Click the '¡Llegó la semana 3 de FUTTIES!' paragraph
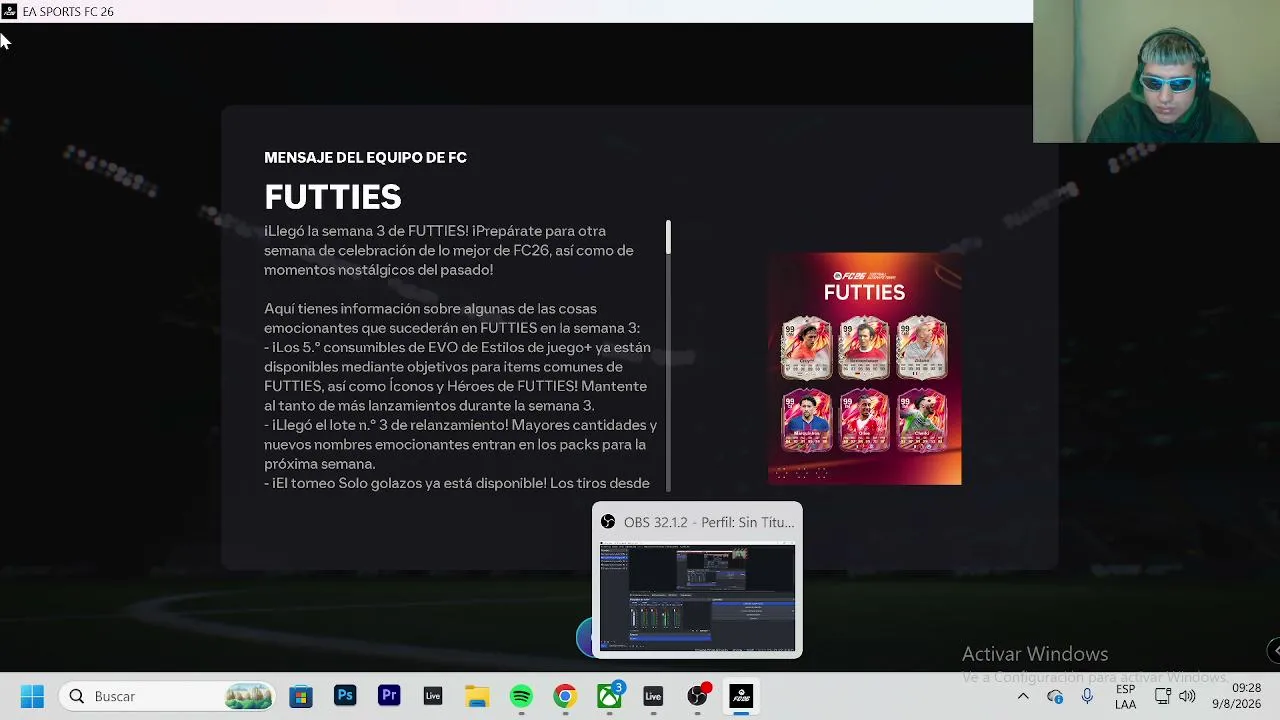 pos(449,250)
